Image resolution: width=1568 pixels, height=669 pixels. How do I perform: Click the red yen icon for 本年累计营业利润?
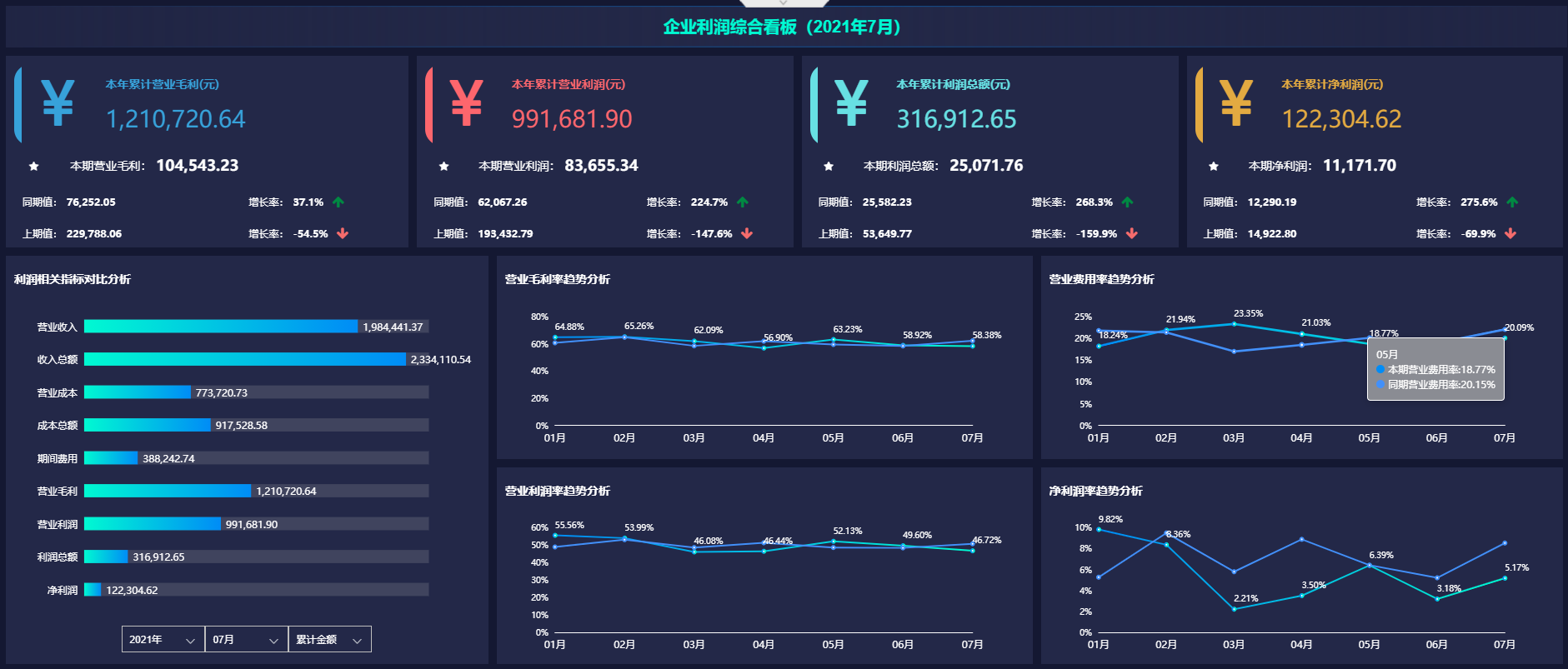point(466,103)
